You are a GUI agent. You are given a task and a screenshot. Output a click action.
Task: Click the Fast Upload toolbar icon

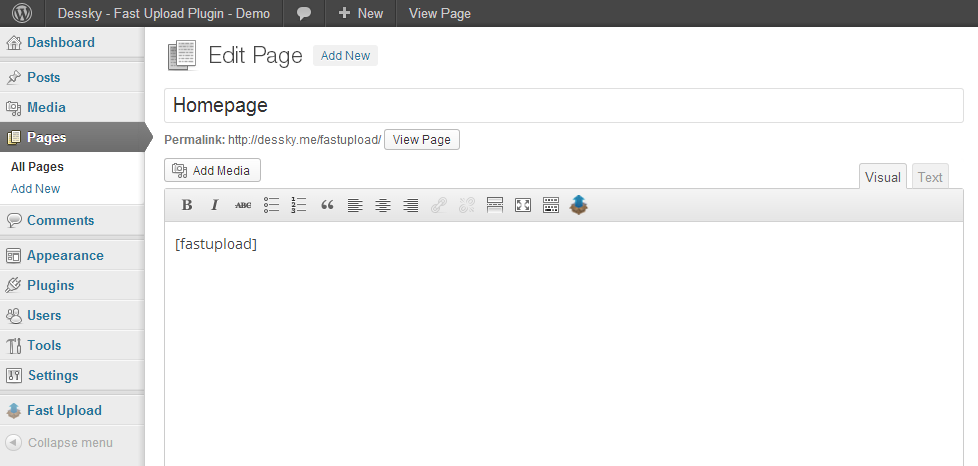tap(579, 205)
